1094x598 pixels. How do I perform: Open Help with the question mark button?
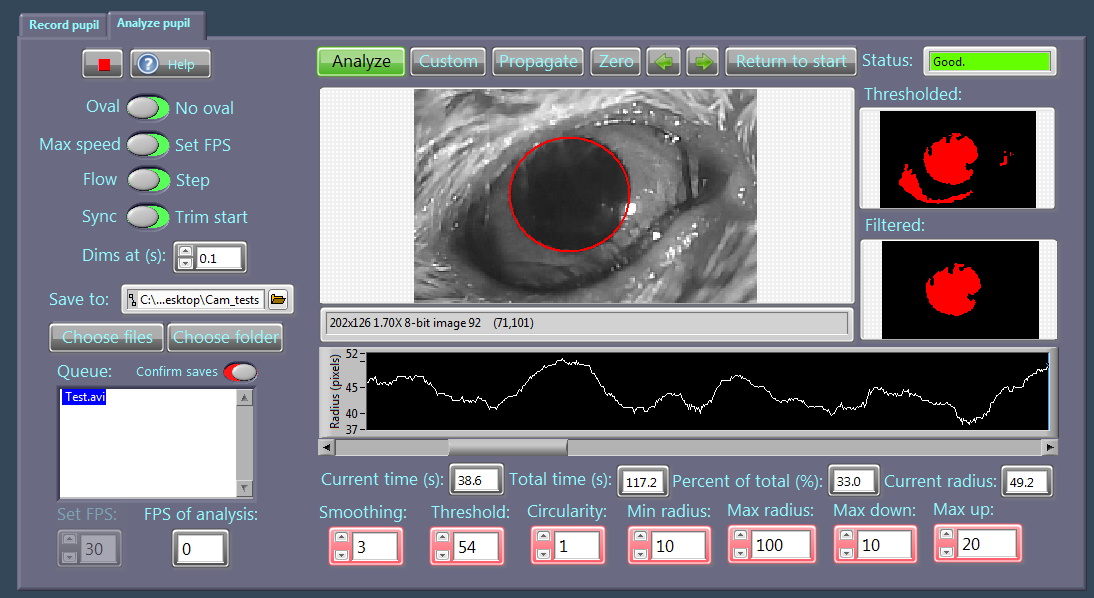tap(170, 64)
